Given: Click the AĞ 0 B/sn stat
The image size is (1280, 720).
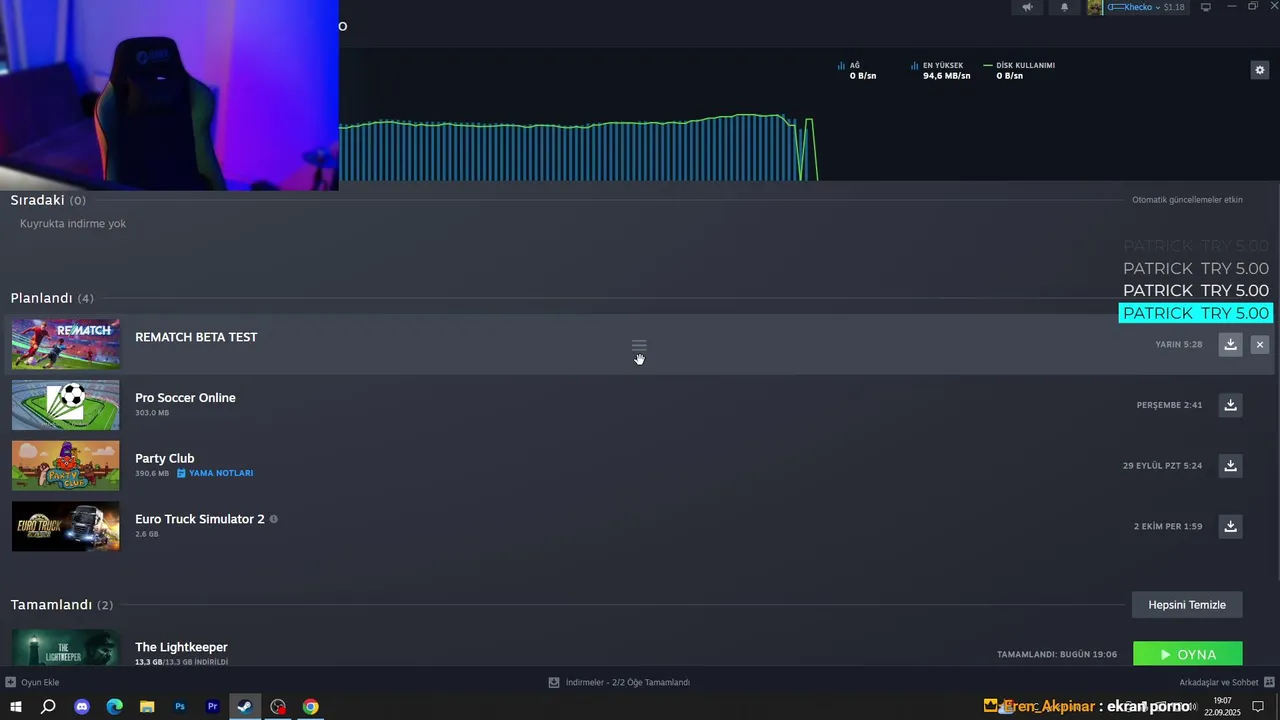Looking at the screenshot, I should [x=857, y=70].
